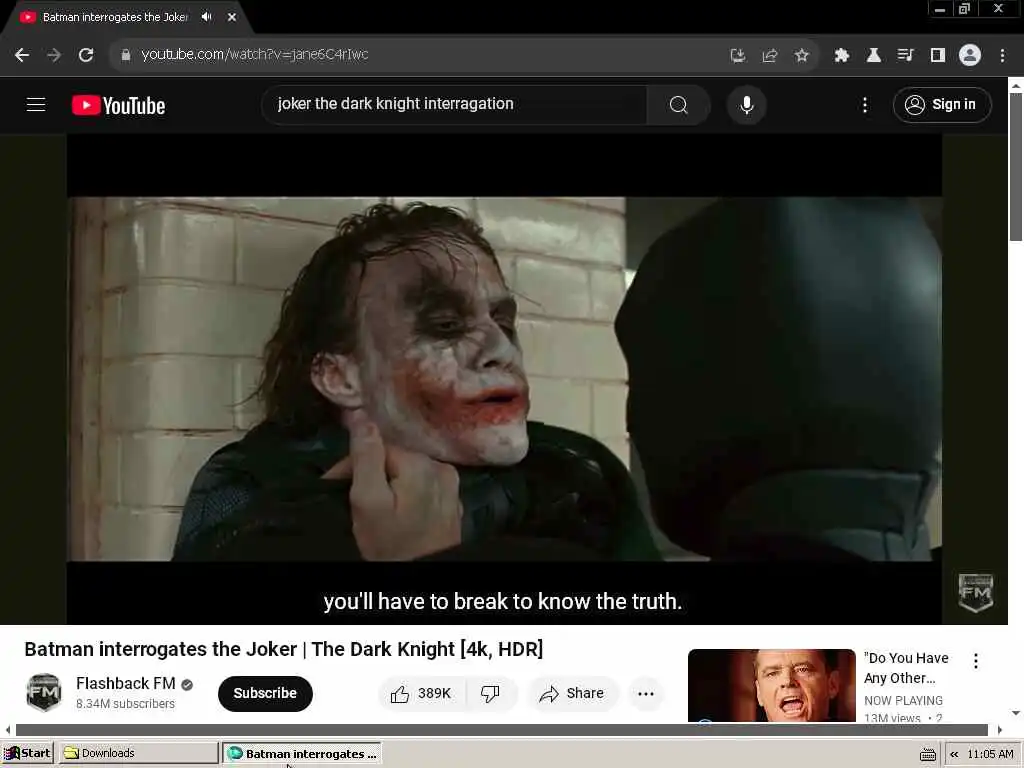
Task: Click the address bar URL
Action: [x=255, y=55]
